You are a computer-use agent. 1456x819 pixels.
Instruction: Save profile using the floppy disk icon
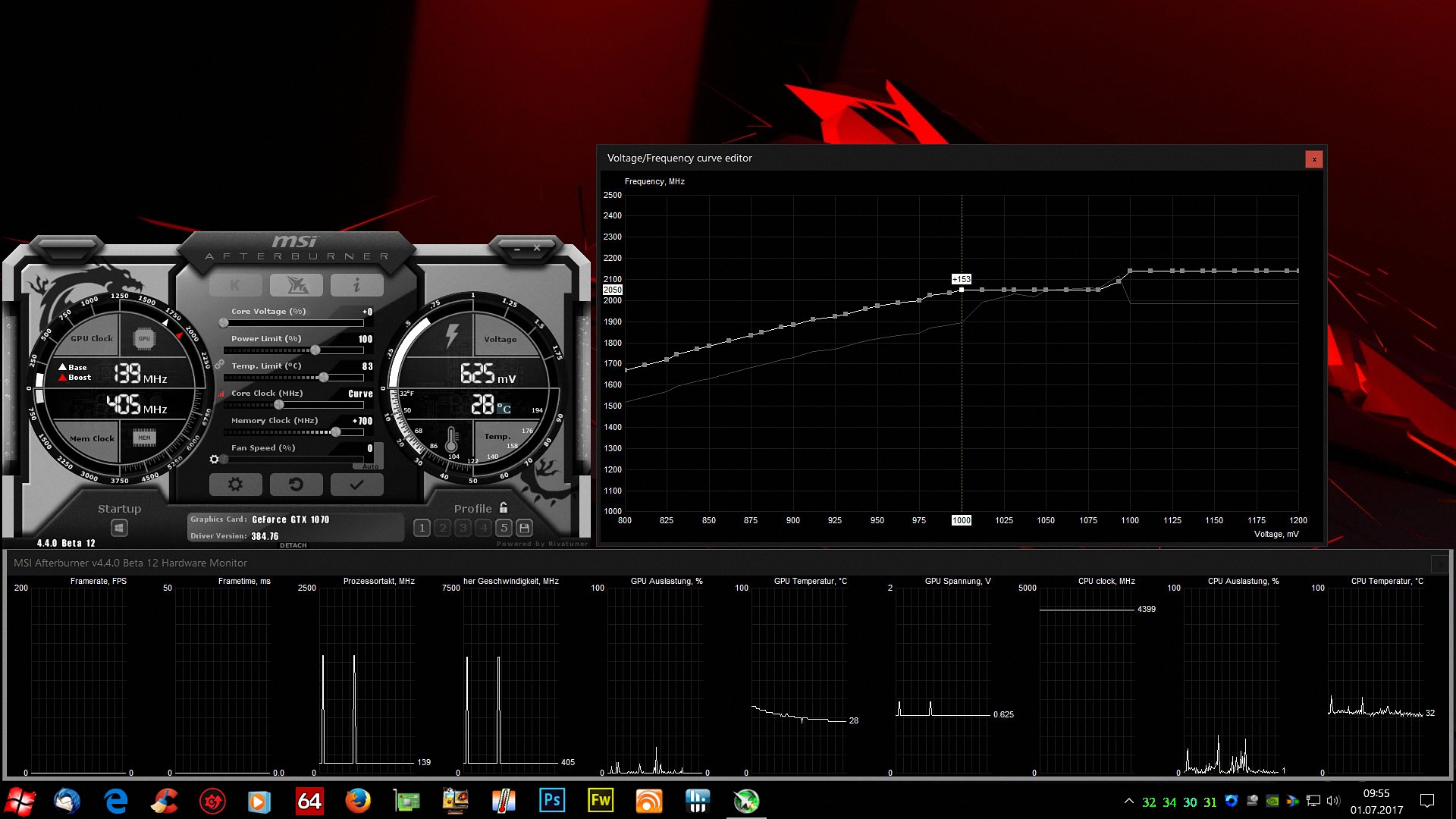(524, 528)
